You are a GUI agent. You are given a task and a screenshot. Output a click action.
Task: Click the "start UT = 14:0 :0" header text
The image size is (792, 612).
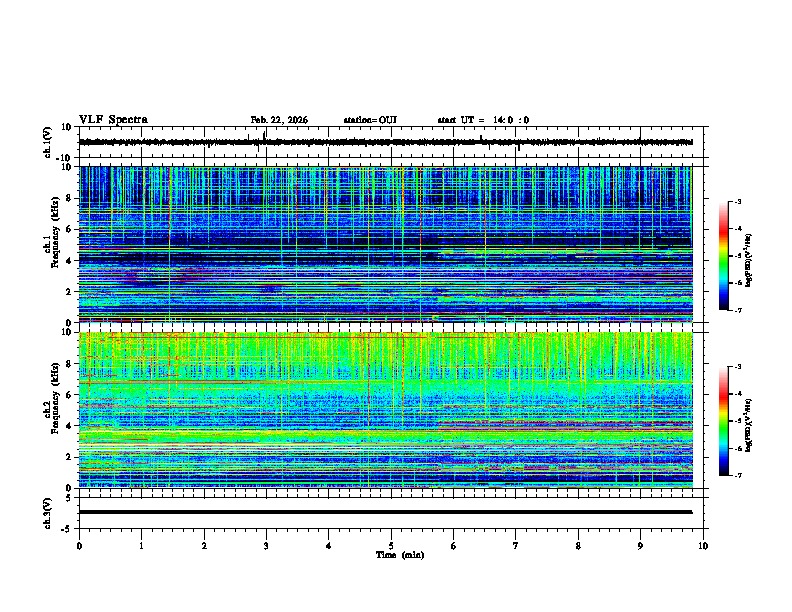[x=483, y=120]
